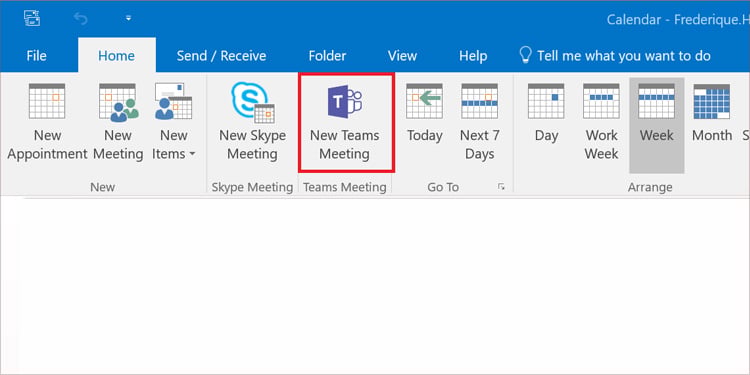The width and height of the screenshot is (750, 375).
Task: Show the Next 7 Days
Action: tap(479, 122)
